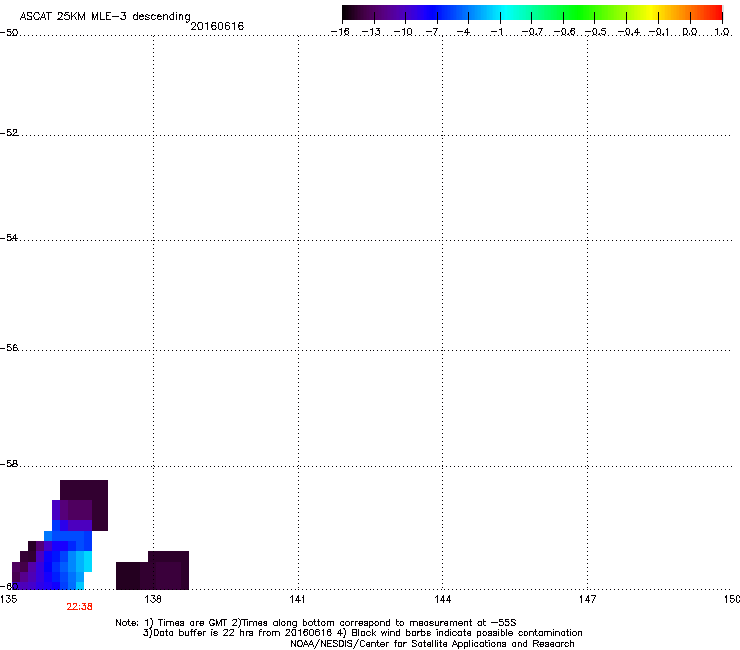Image resolution: width=740 pixels, height=650 pixels.
Task: Click the 138 longitude axis label
Action: [153, 599]
